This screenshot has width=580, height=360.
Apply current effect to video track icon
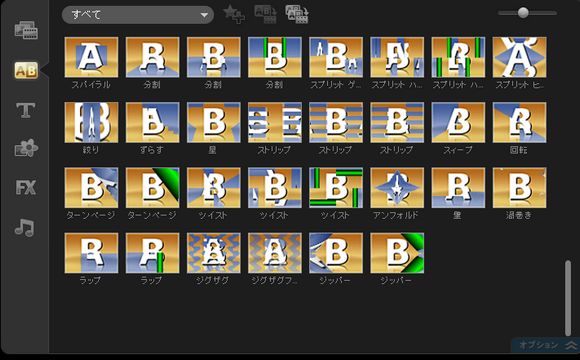pos(266,14)
